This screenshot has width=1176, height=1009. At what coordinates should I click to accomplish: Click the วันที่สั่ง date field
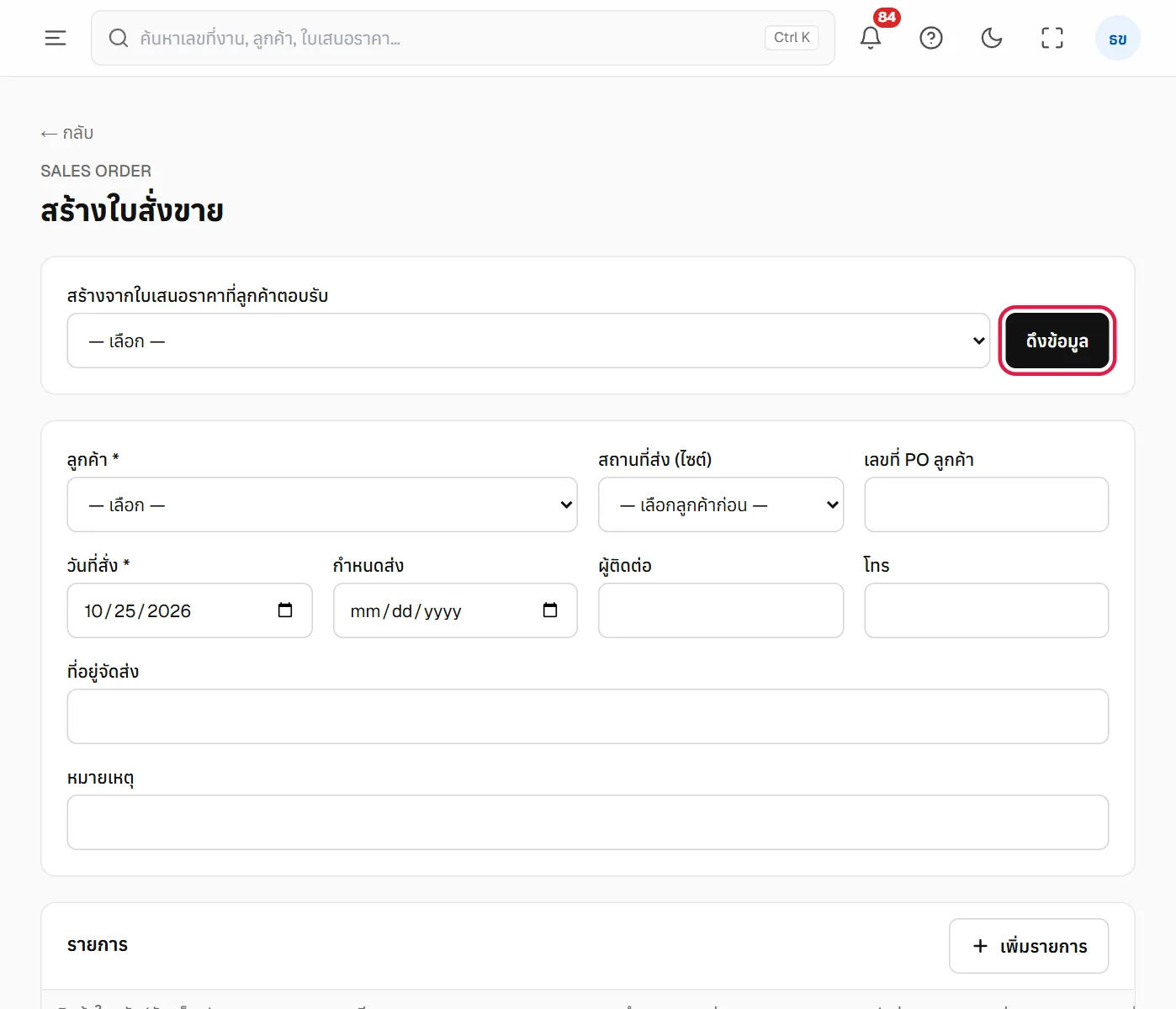pyautogui.click(x=189, y=610)
